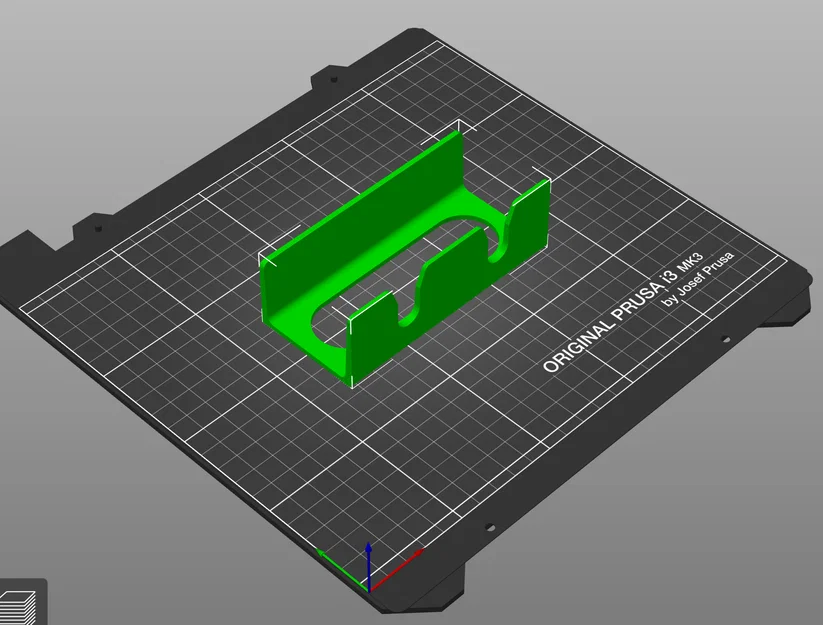Click the 'by Josef Prusa' bed text
This screenshot has width=823, height=625.
pyautogui.click(x=698, y=279)
